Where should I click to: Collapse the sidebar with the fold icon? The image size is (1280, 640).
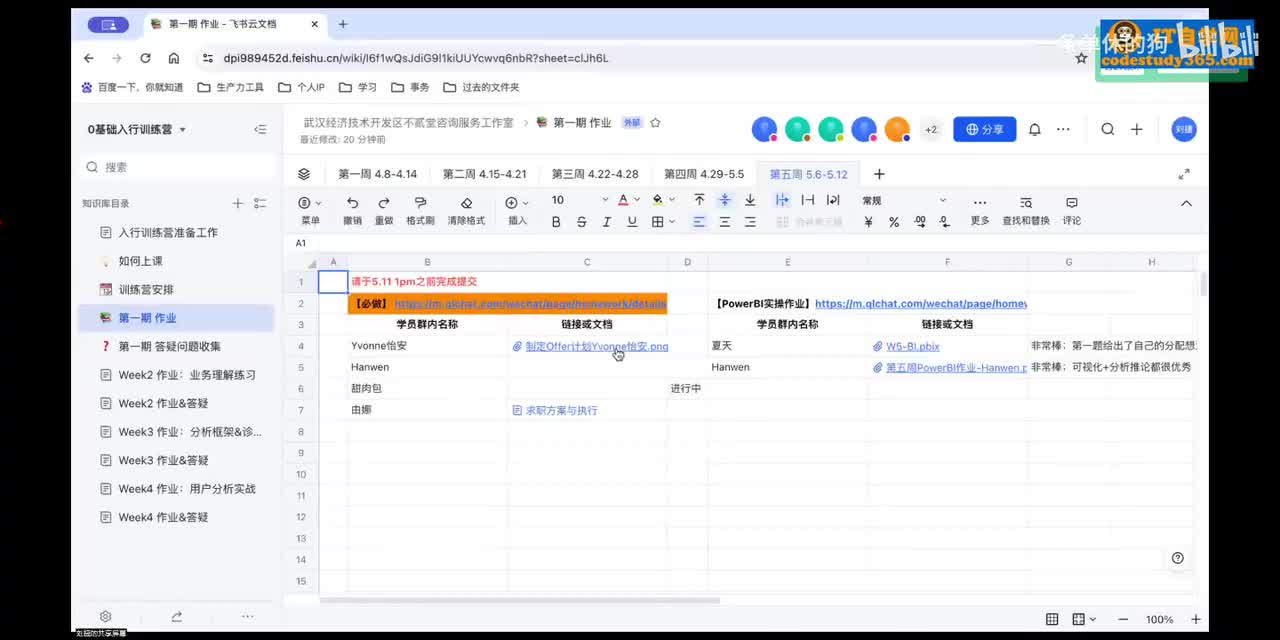click(260, 129)
